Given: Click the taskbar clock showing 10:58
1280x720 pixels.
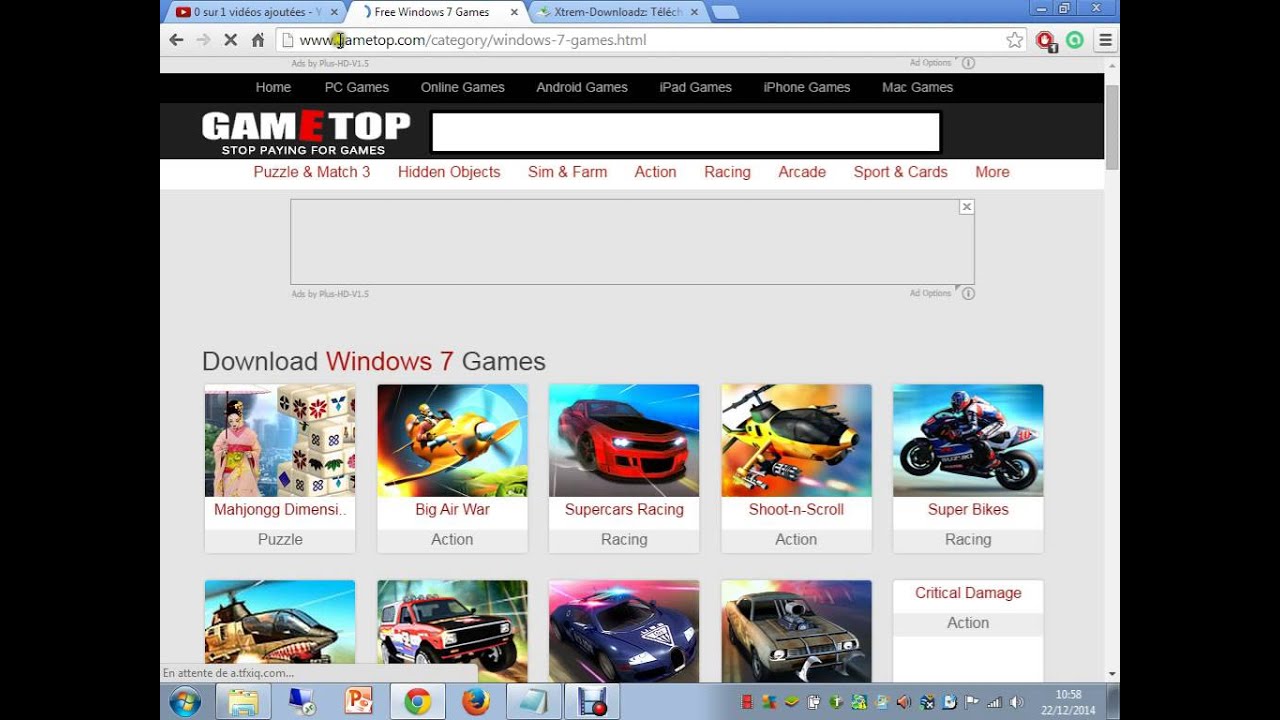Looking at the screenshot, I should point(1069,701).
